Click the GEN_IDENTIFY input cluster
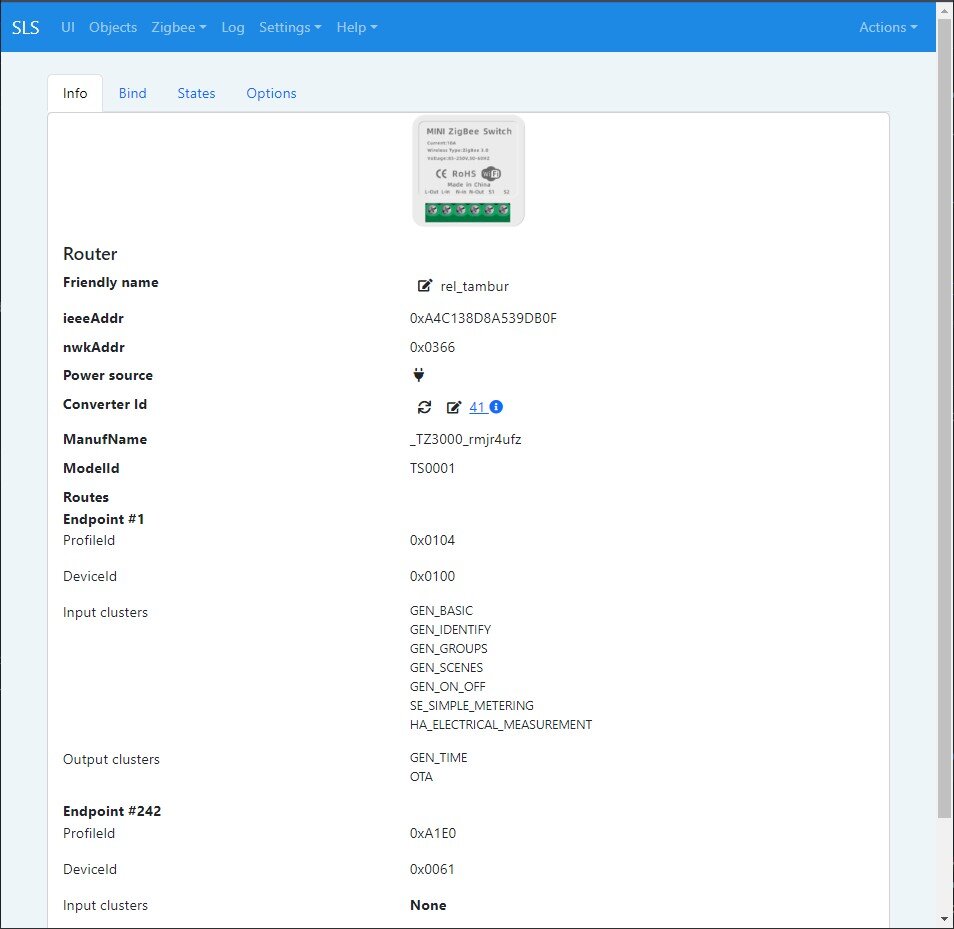 tap(450, 630)
